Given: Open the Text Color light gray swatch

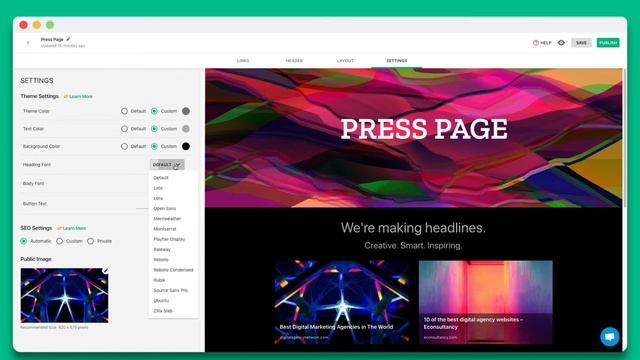Looking at the screenshot, I should (x=186, y=129).
